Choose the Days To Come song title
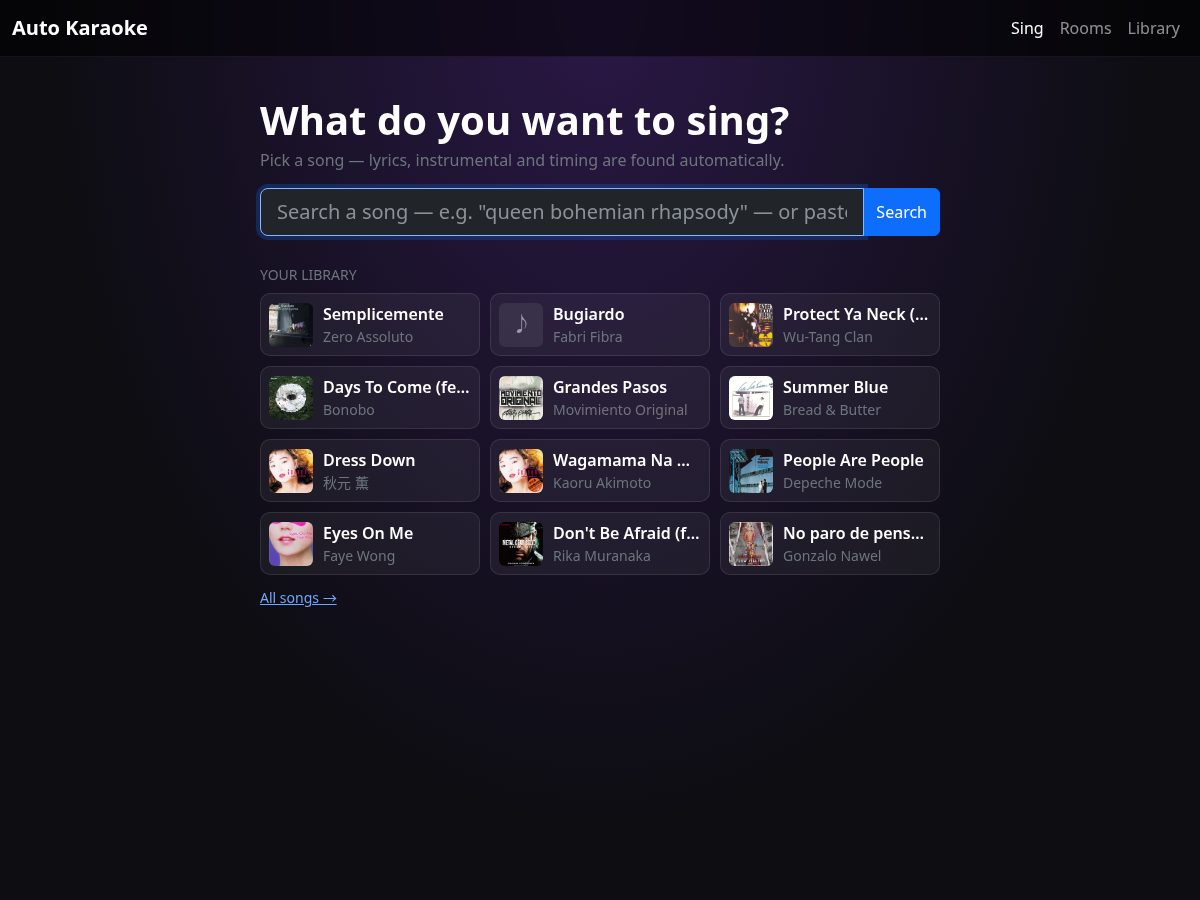Image resolution: width=1200 pixels, height=900 pixels. (x=396, y=387)
